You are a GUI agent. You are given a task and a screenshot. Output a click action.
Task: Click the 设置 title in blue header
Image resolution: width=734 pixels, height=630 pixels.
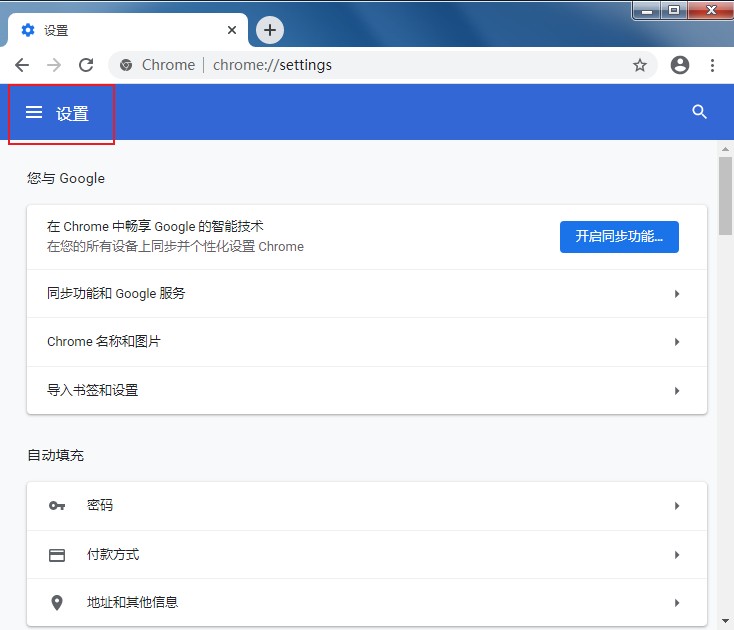[73, 114]
